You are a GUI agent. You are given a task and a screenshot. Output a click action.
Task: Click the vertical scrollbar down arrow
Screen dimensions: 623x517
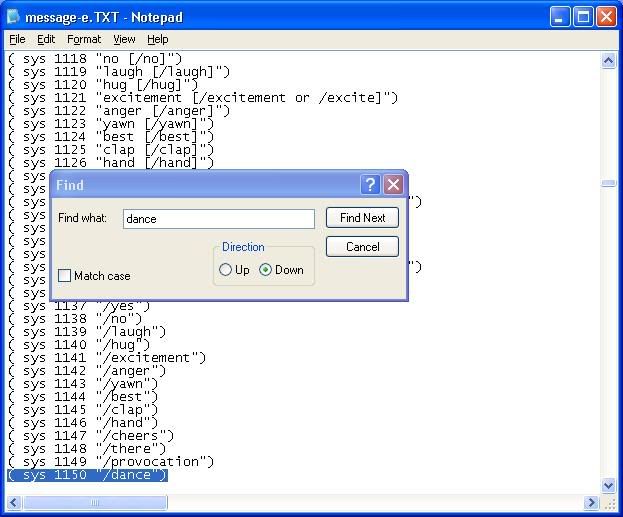608,486
